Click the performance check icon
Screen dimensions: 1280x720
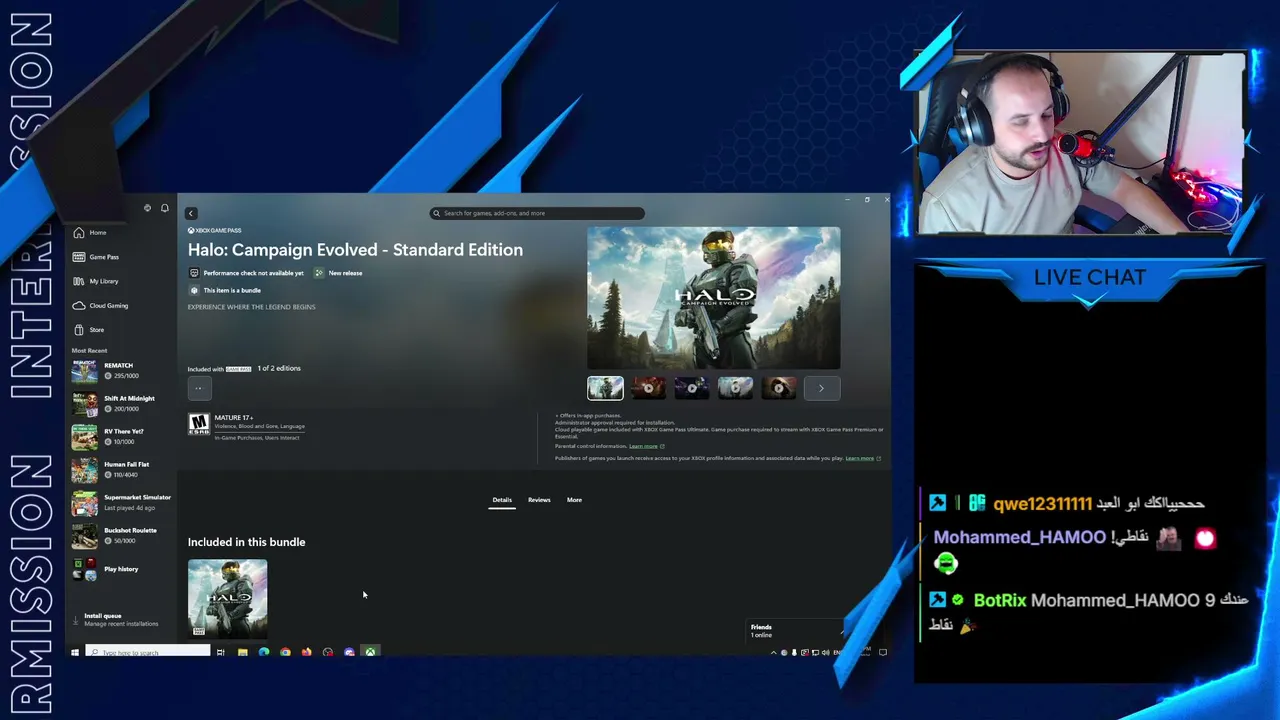point(194,273)
